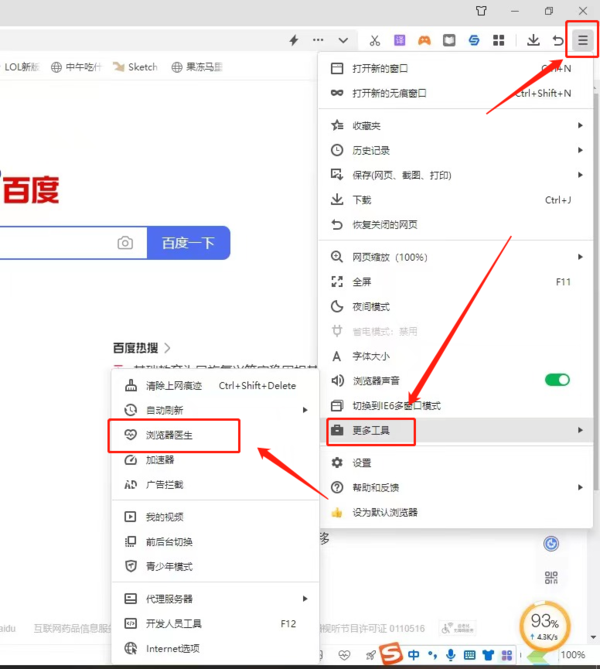Screen dimensions: 600x669
Task: Open the main hamburger menu
Action: click(x=582, y=40)
